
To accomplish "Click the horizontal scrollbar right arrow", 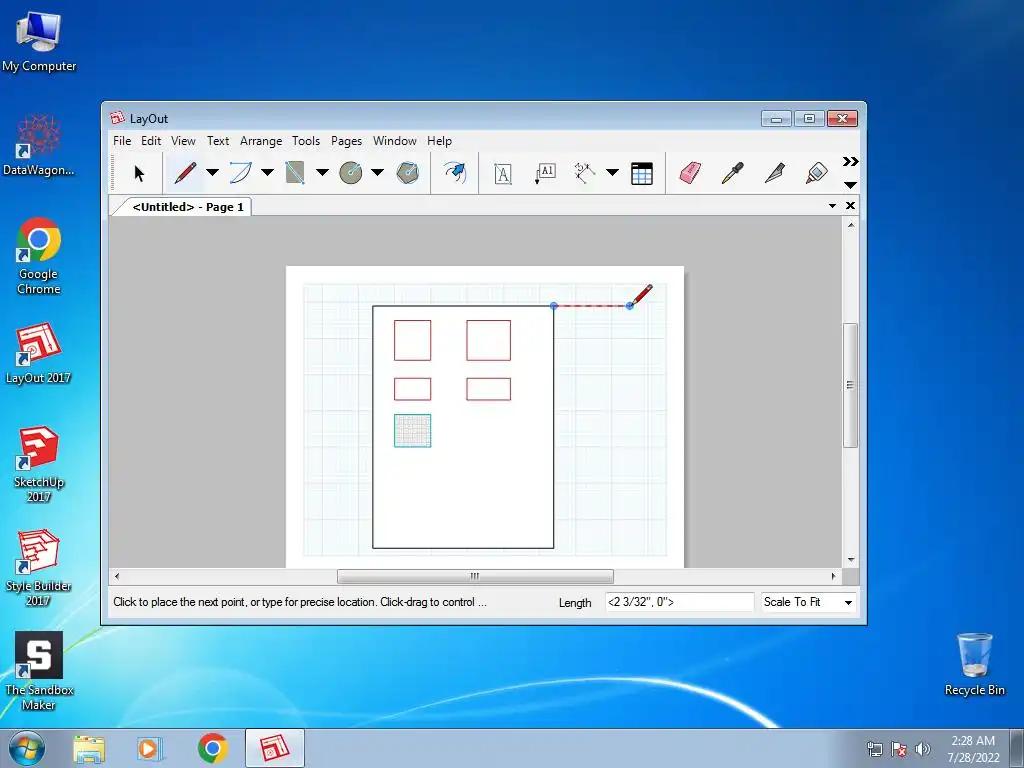I will tap(833, 576).
